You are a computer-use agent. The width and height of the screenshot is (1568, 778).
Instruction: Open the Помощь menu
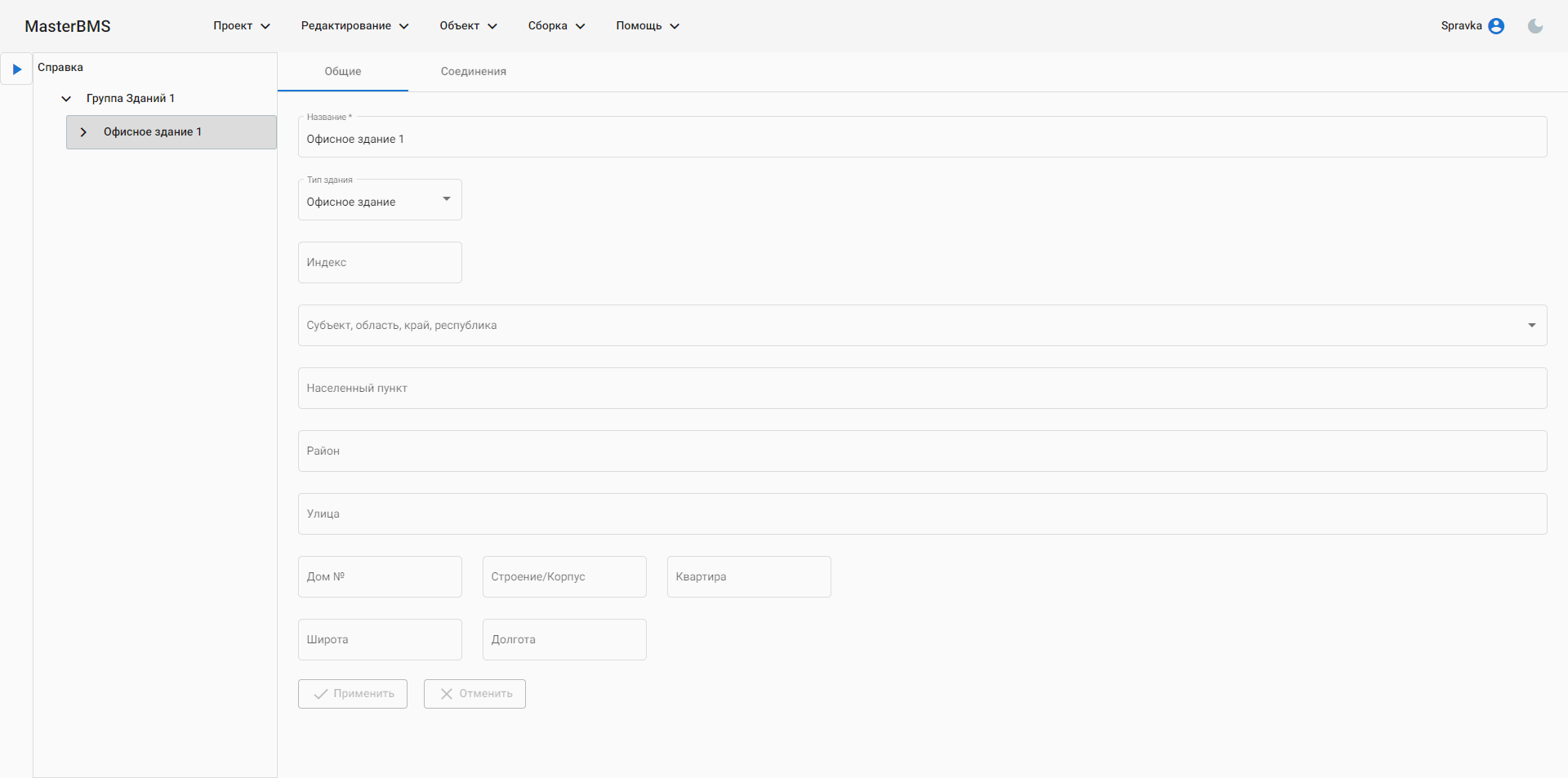coord(647,26)
